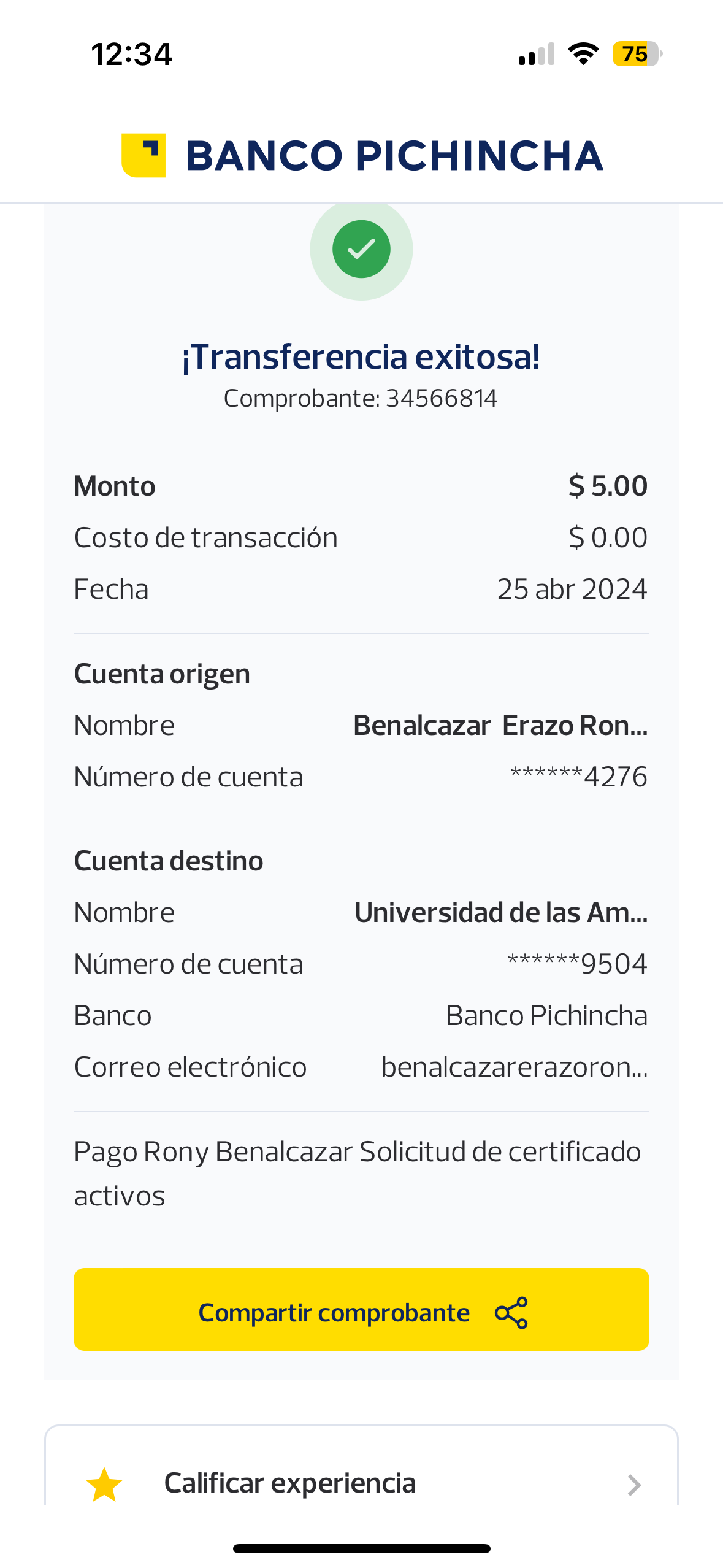Tap the origin account number ending 4276
Image resolution: width=723 pixels, height=1568 pixels.
click(x=578, y=777)
